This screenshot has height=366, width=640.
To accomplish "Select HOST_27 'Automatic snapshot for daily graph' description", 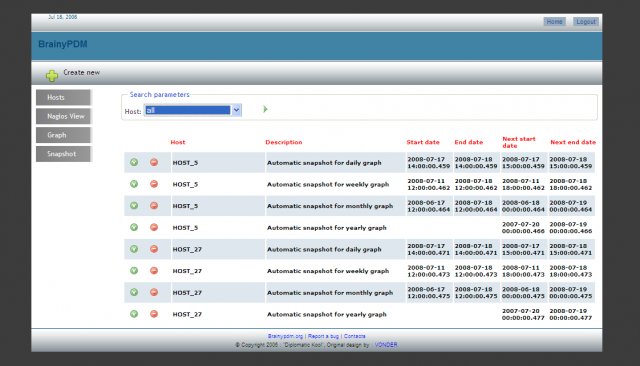I will (x=324, y=249).
